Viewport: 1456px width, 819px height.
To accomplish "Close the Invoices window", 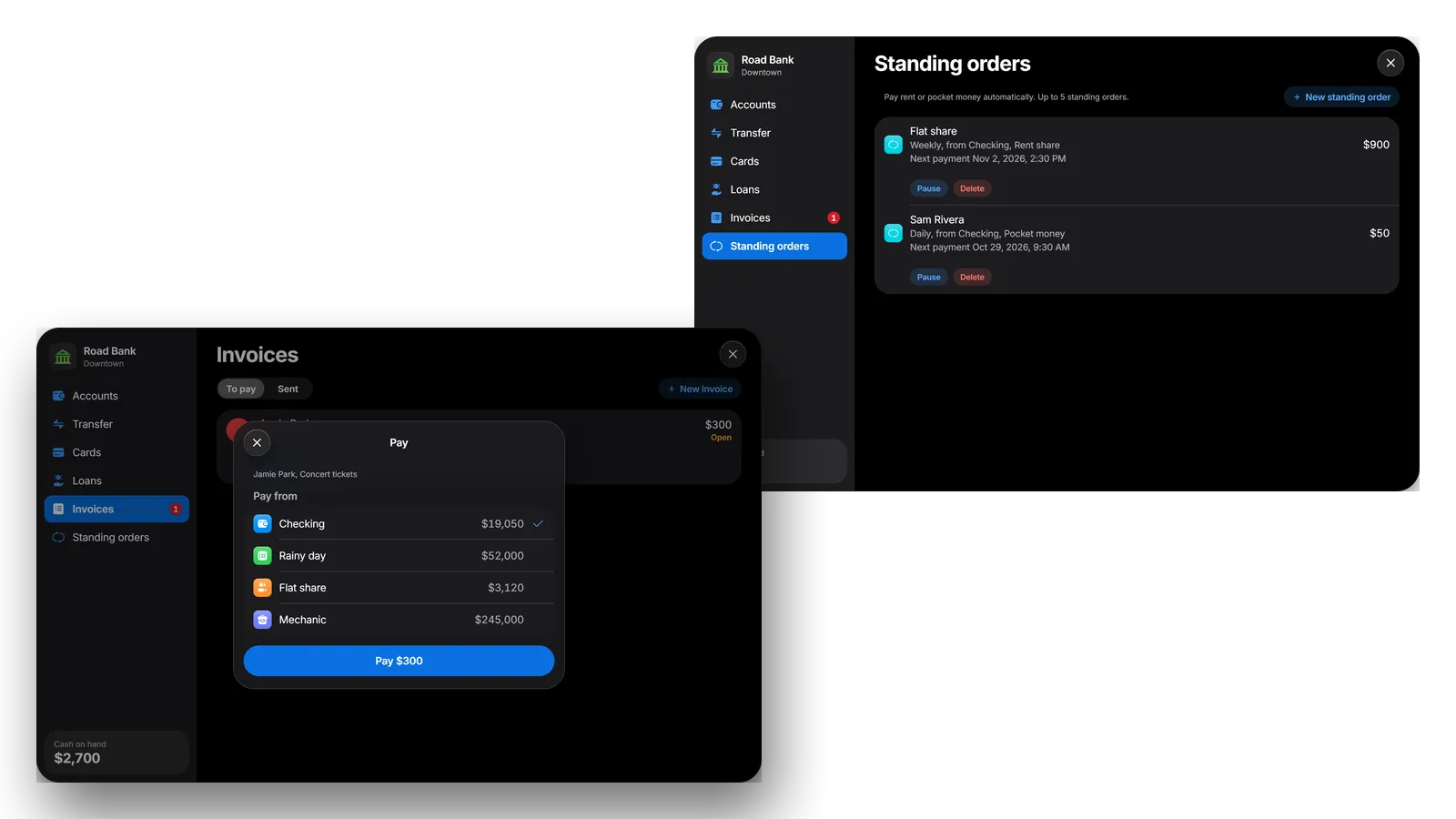I will 733,354.
